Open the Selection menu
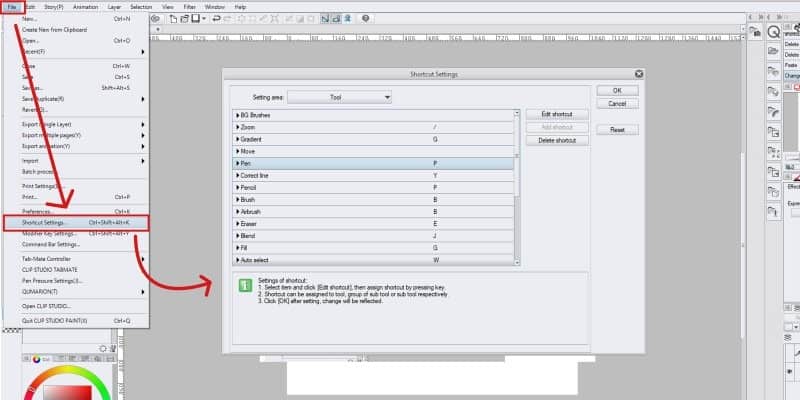800x400 pixels. (141, 7)
